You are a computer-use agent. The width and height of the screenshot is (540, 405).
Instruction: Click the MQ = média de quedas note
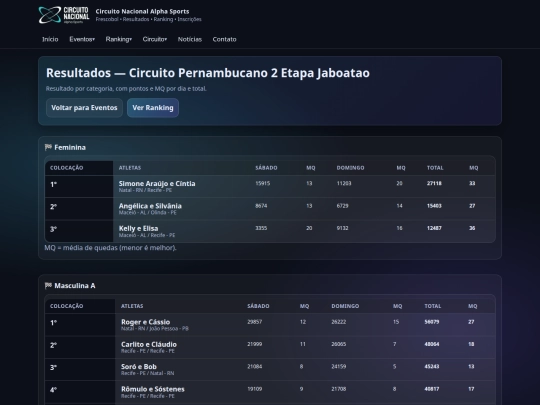pyautogui.click(x=111, y=248)
